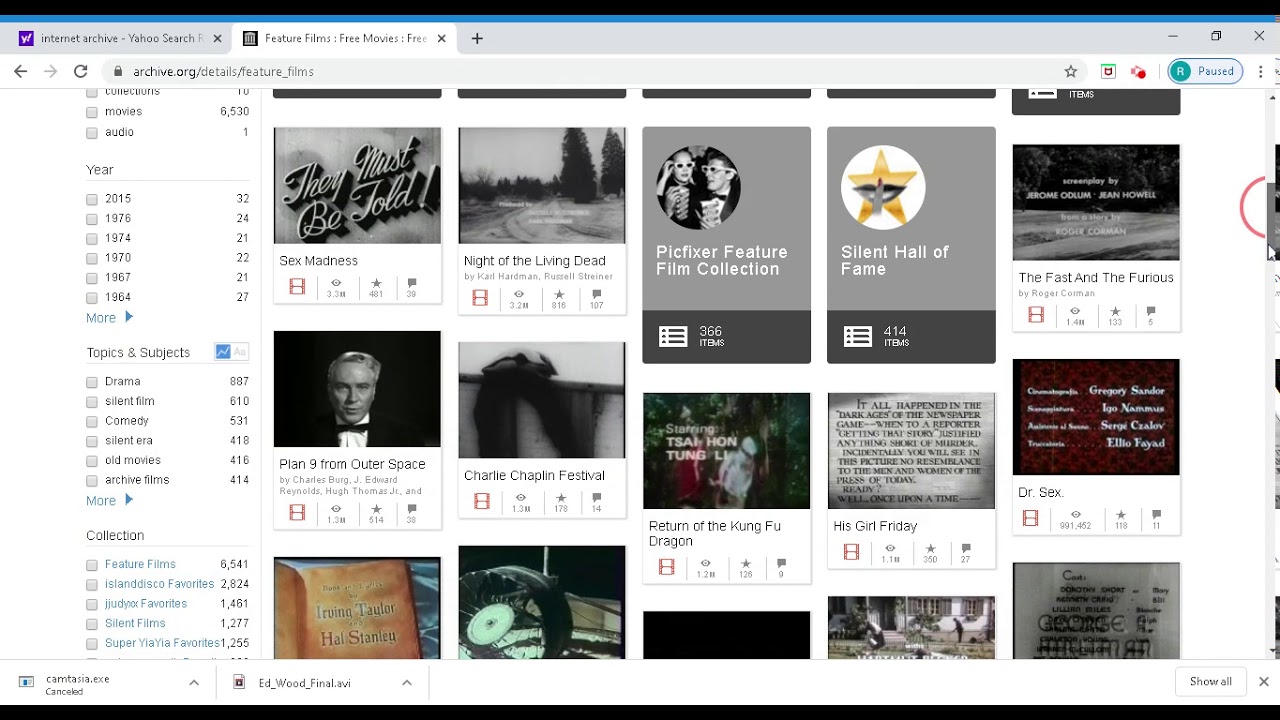Viewport: 1280px width, 720px height.
Task: Click Show all downloads button
Action: [x=1210, y=682]
